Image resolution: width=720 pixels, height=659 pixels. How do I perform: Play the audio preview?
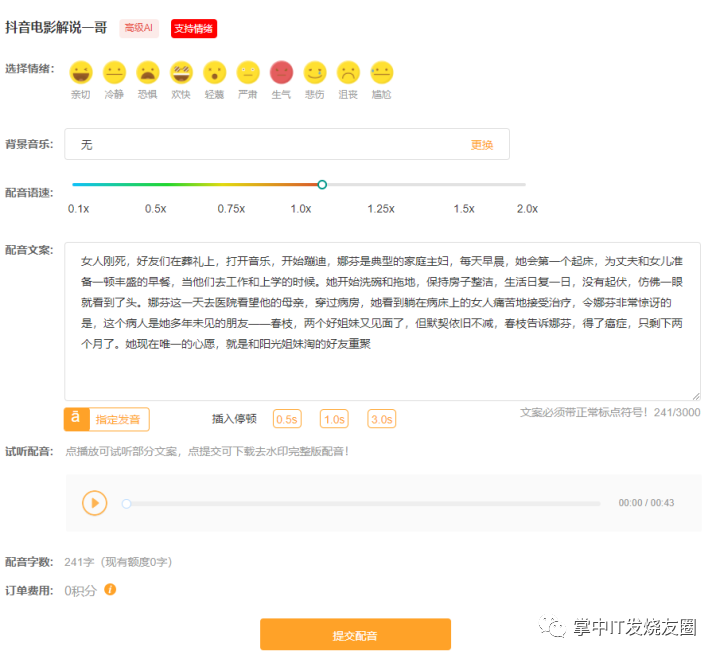coord(95,503)
